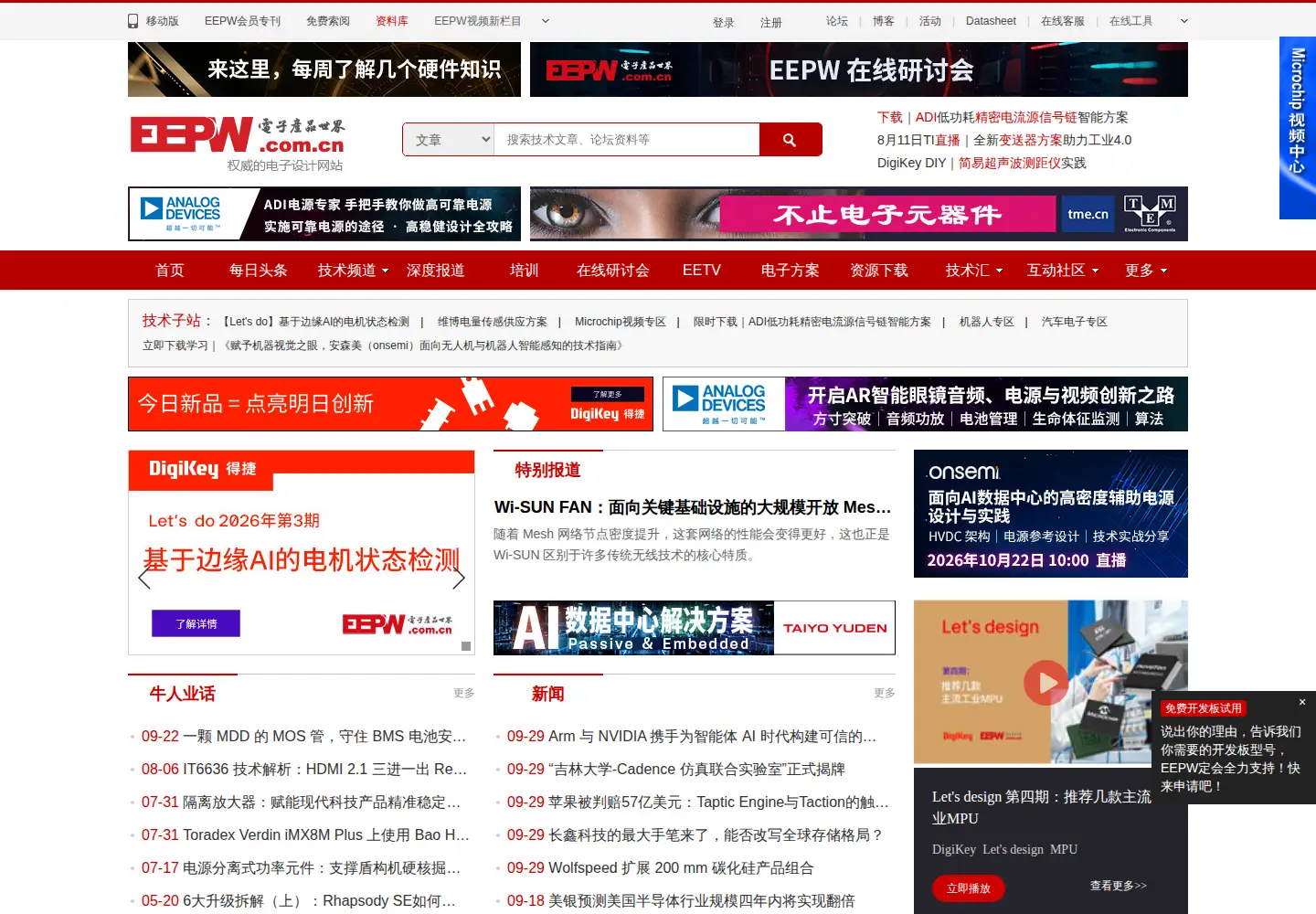The width and height of the screenshot is (1316, 914).
Task: Open the onsemi AI data center webinar banner
Action: point(1051,514)
